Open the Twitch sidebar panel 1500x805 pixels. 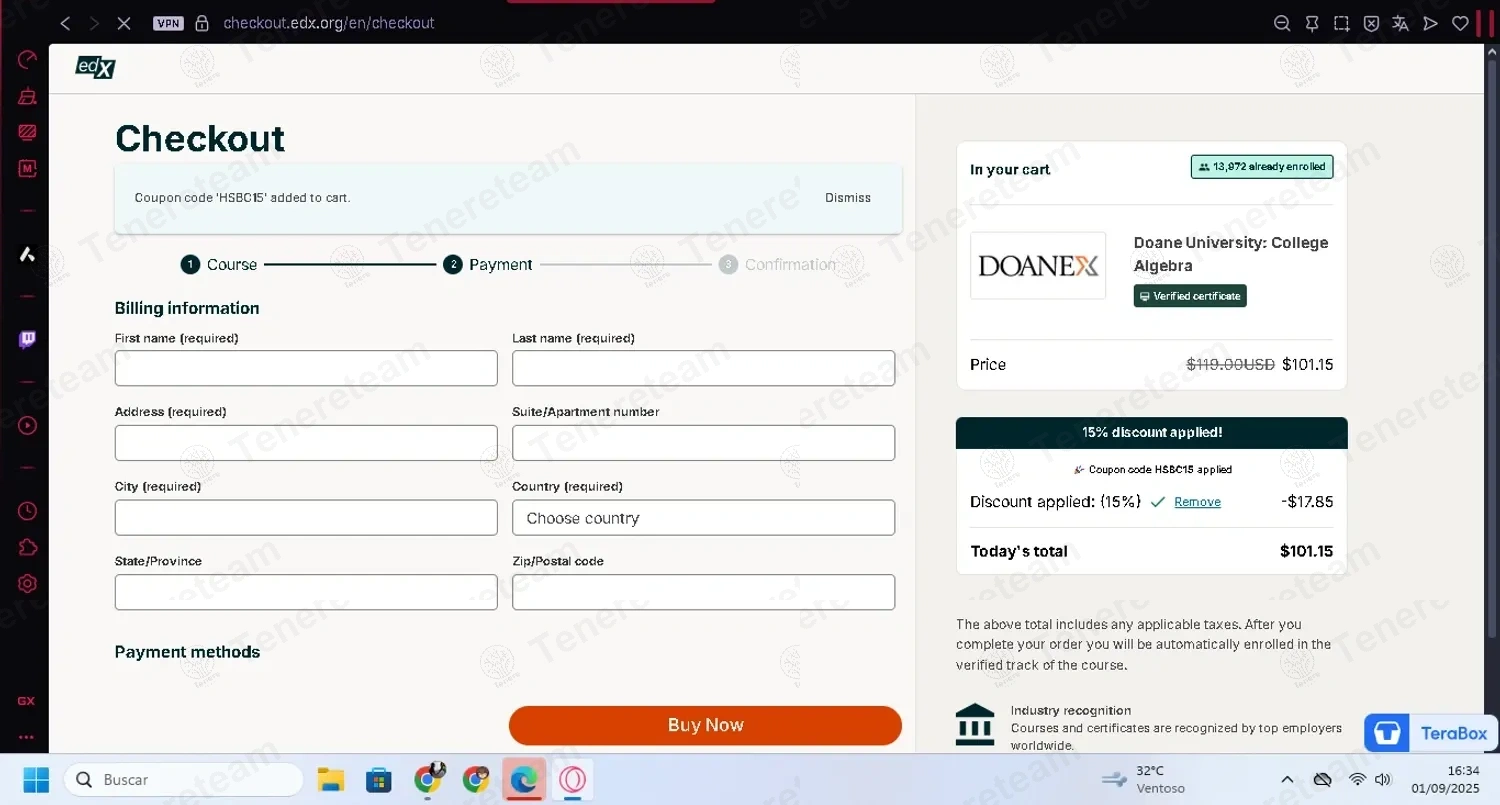[27, 340]
